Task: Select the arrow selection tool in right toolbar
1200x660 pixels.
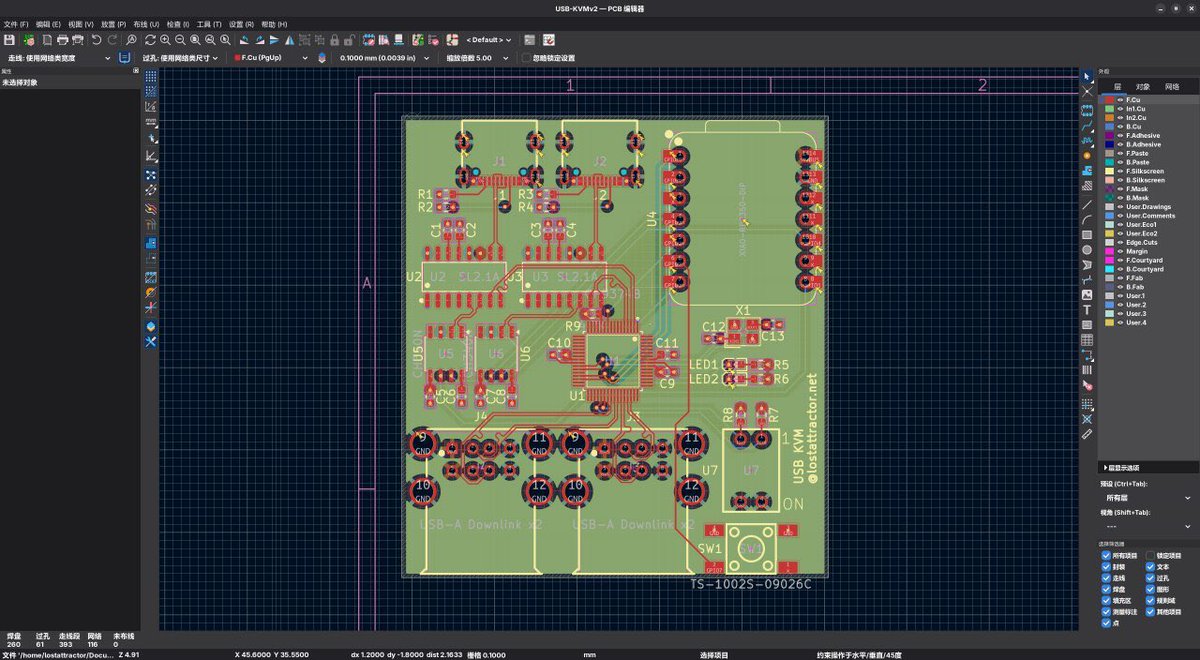Action: [x=1087, y=77]
